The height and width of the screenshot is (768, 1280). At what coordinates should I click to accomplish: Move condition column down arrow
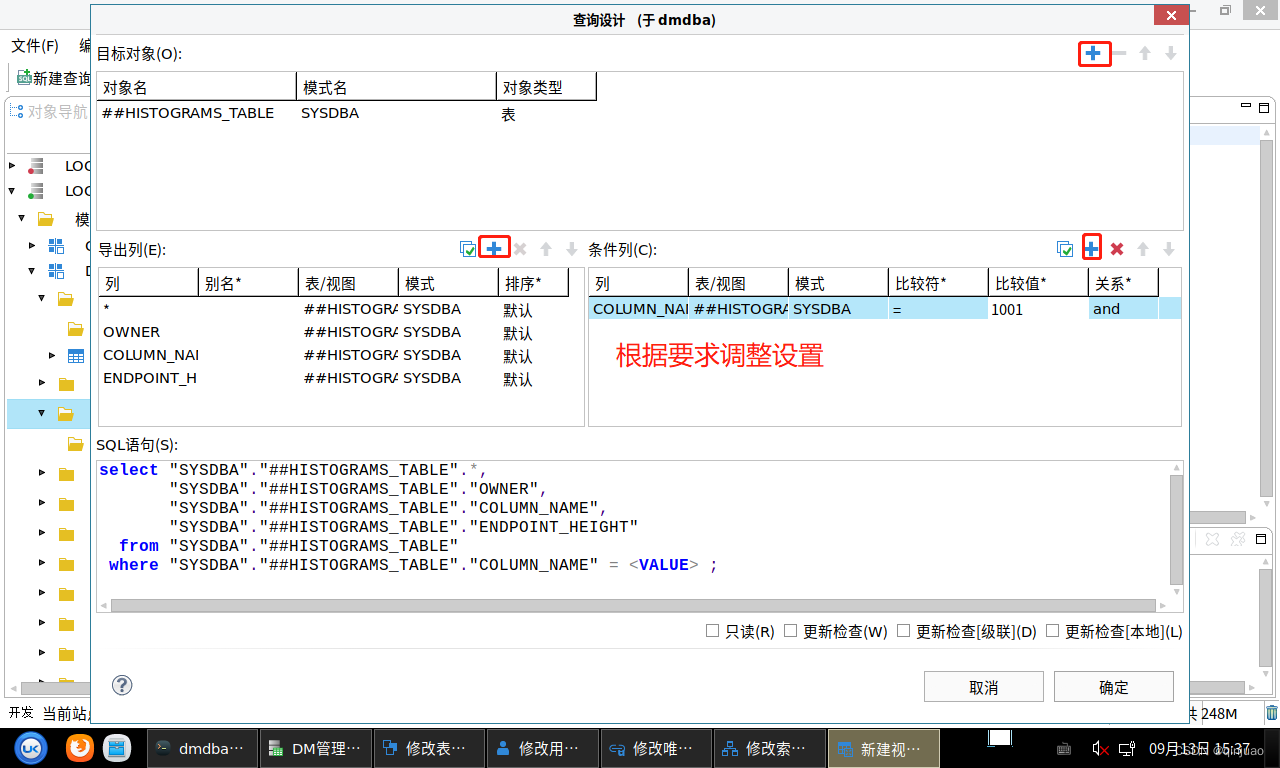click(1168, 249)
